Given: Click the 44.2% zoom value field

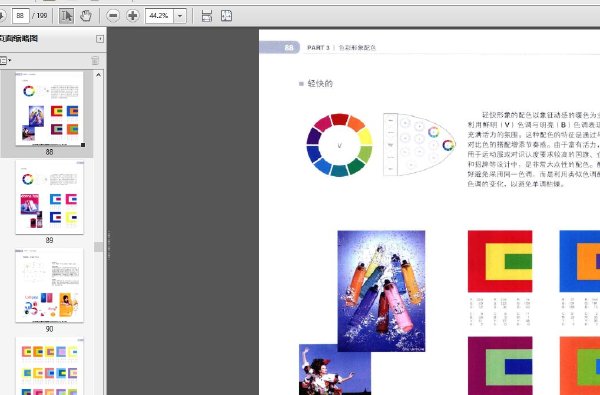Looking at the screenshot, I should click(x=160, y=16).
